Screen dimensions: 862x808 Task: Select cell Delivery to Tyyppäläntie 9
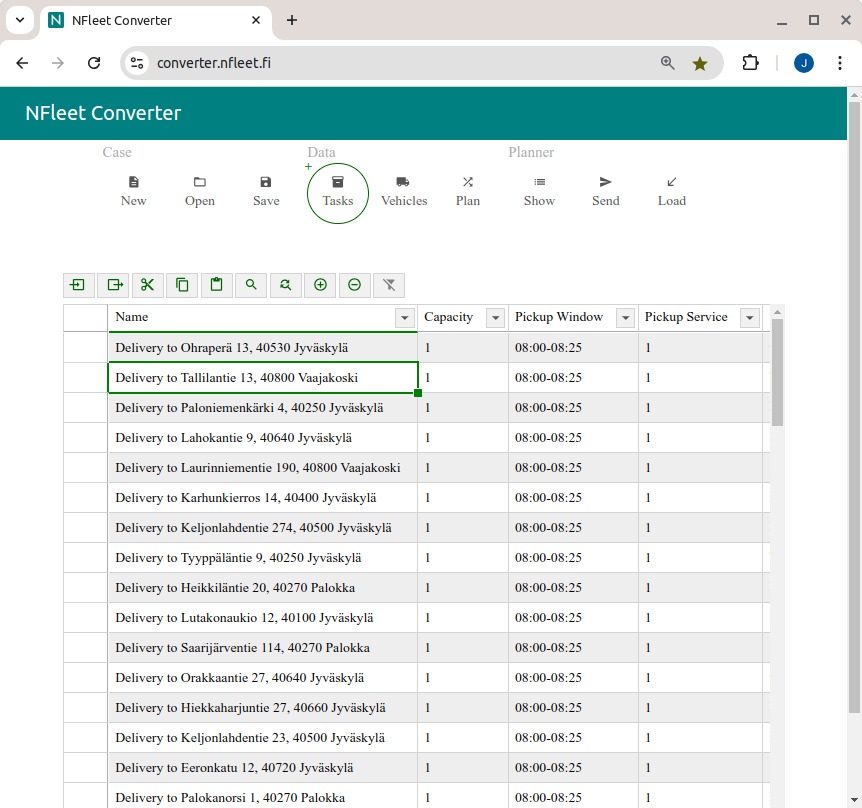coord(263,557)
